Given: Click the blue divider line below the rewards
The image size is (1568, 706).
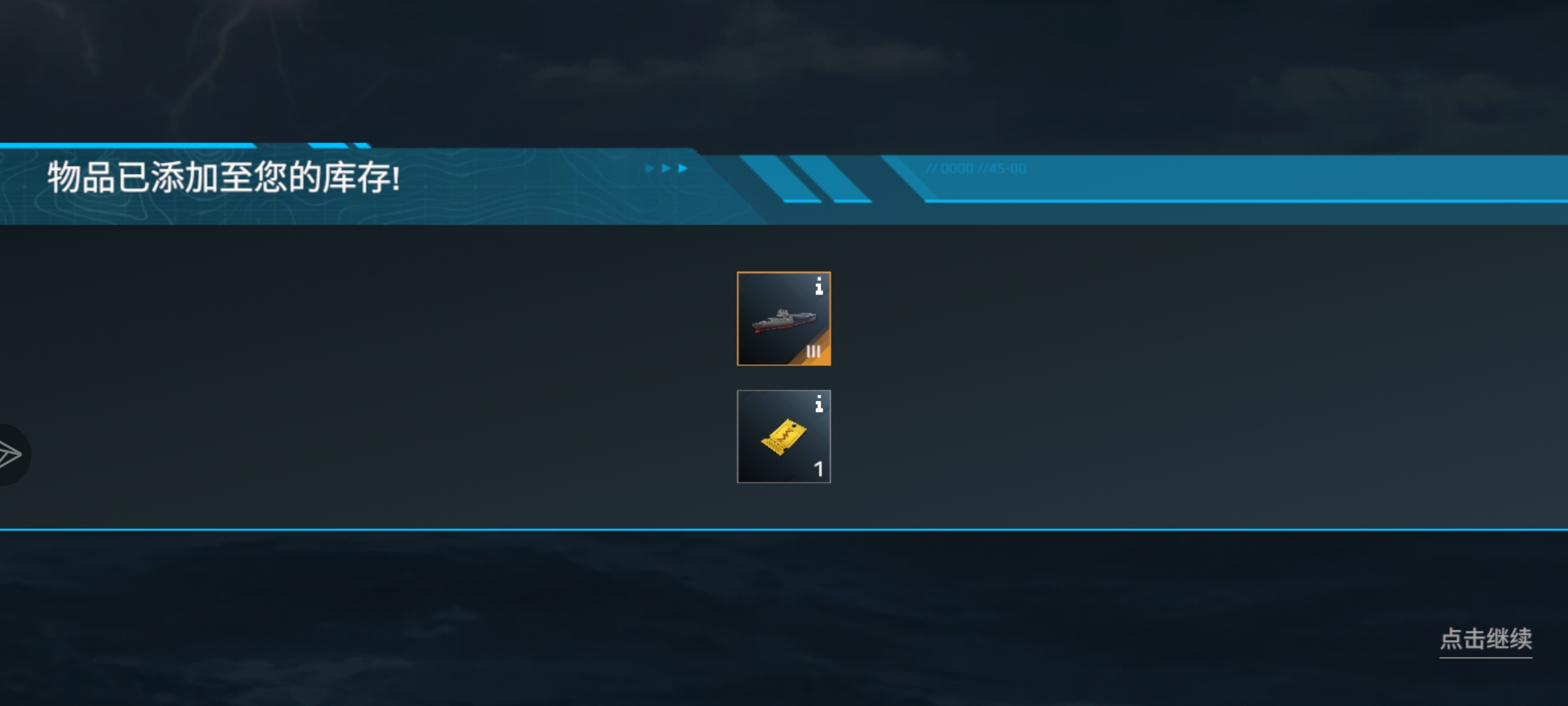Looking at the screenshot, I should [x=784, y=529].
